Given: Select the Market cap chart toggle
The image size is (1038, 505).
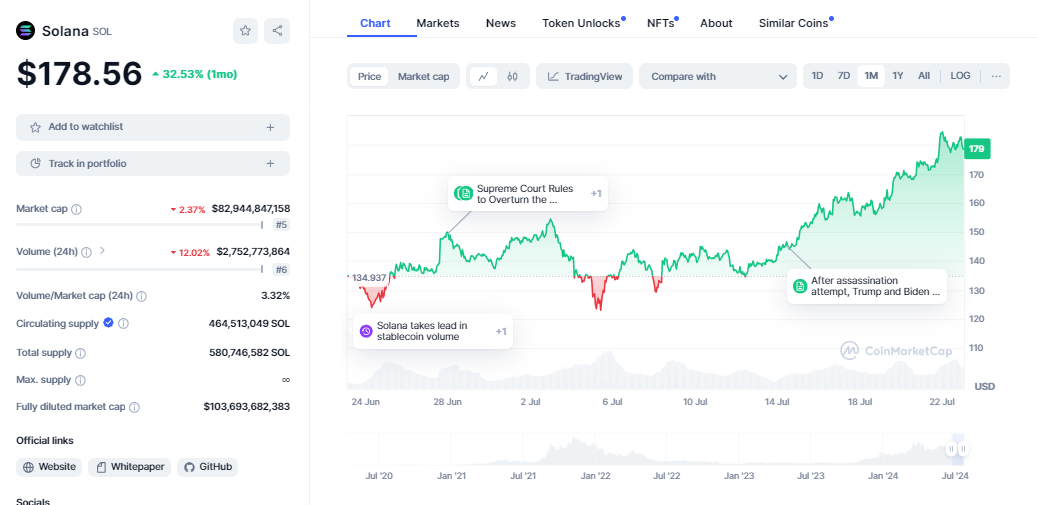Looking at the screenshot, I should tap(424, 76).
